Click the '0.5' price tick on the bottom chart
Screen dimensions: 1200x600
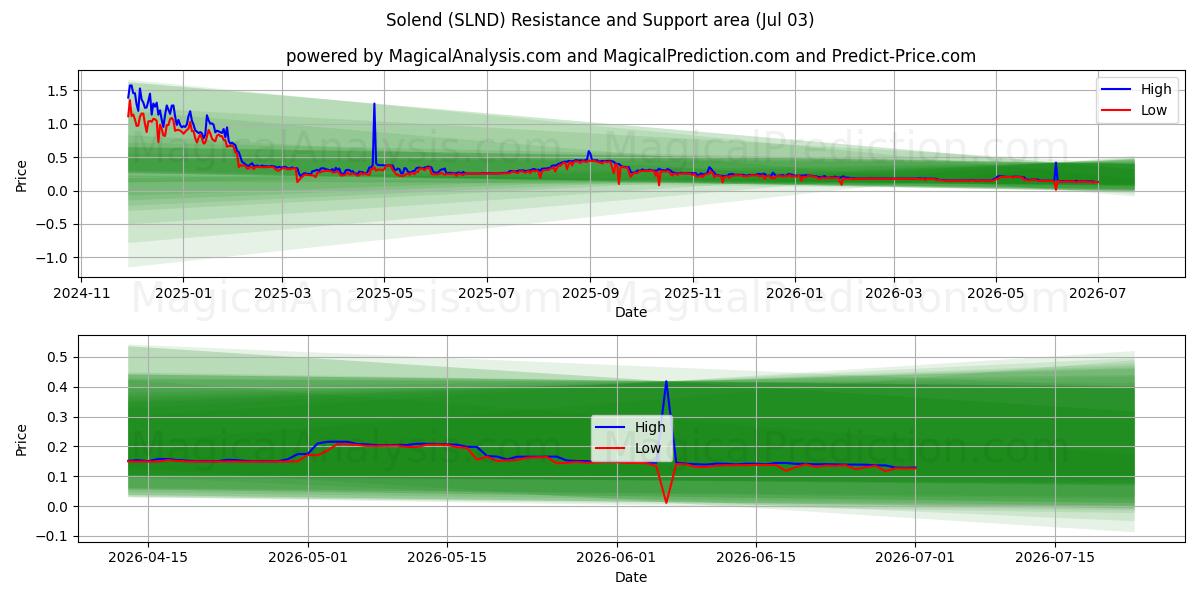point(57,357)
